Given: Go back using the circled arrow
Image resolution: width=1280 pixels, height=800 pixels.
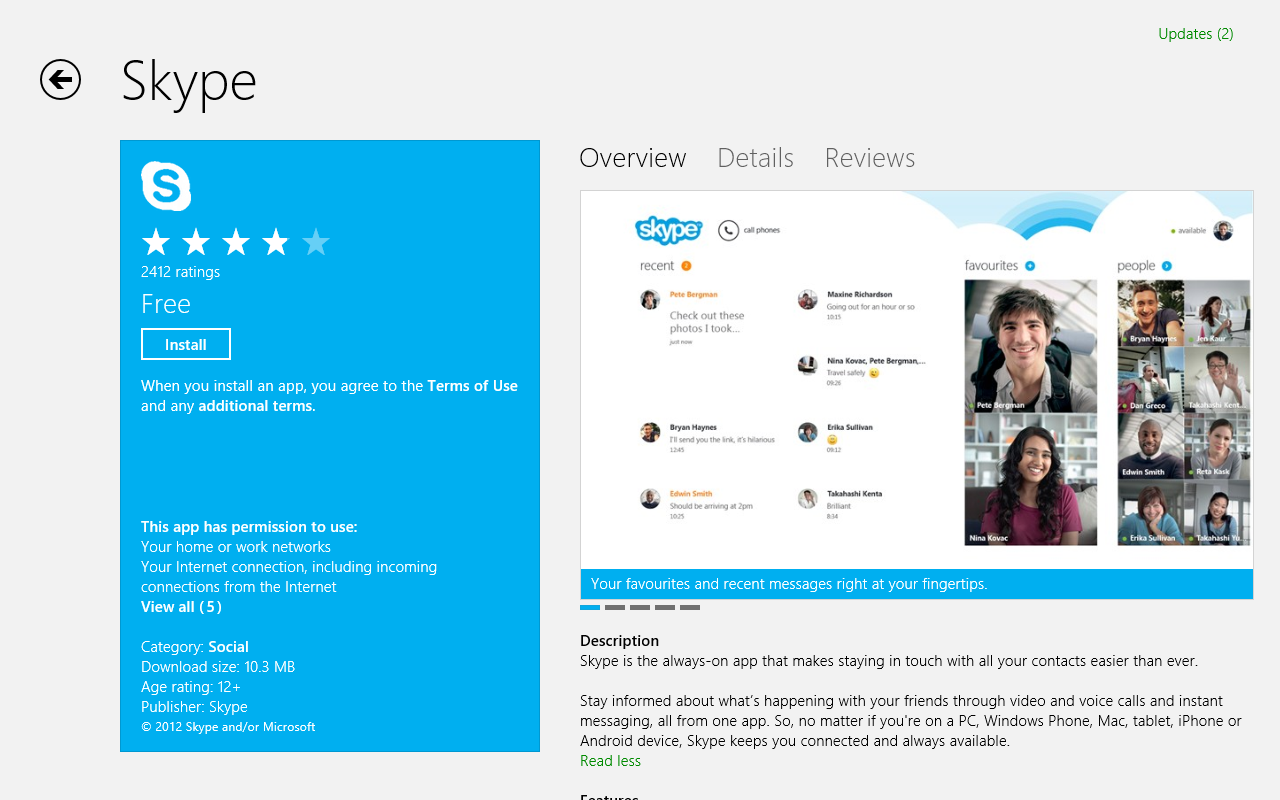Looking at the screenshot, I should (60, 80).
